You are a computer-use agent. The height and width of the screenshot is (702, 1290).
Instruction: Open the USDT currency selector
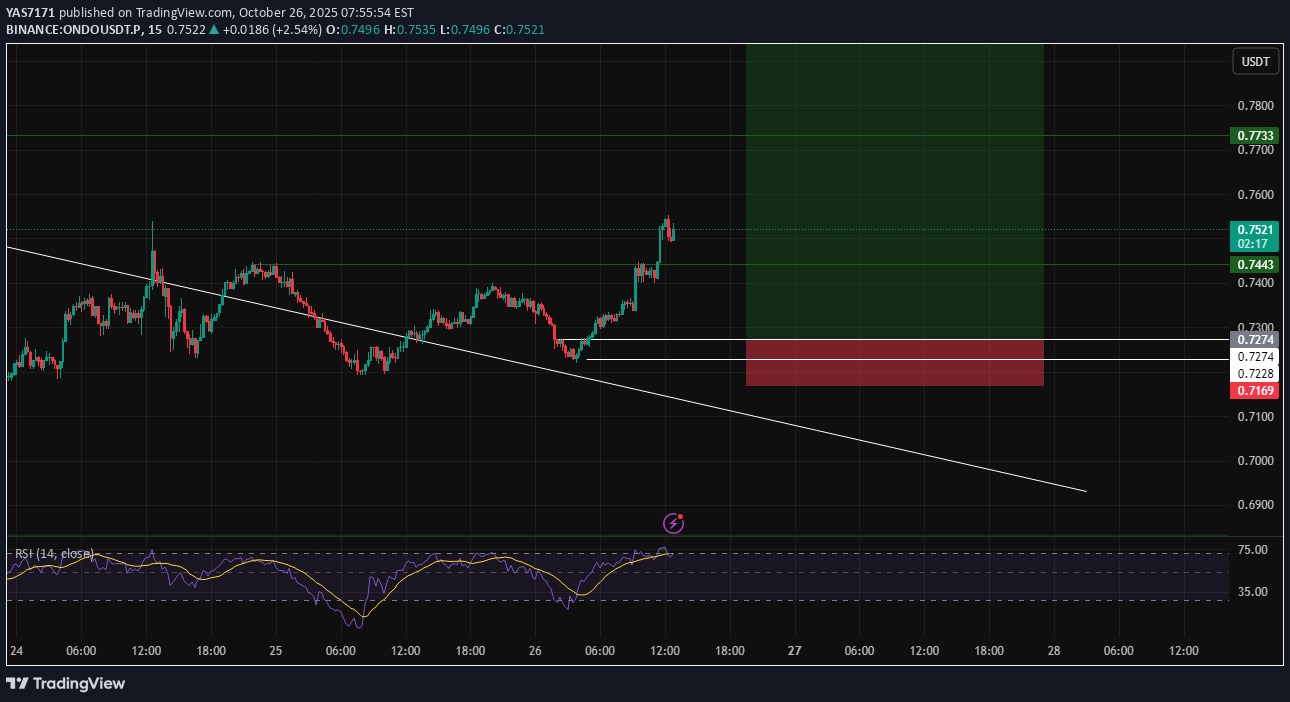coord(1255,62)
